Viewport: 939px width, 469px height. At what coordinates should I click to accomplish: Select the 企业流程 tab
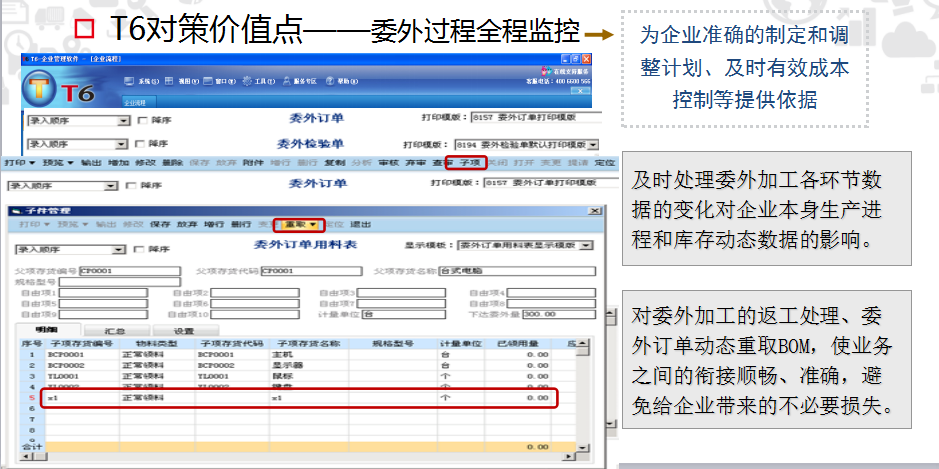pyautogui.click(x=135, y=102)
